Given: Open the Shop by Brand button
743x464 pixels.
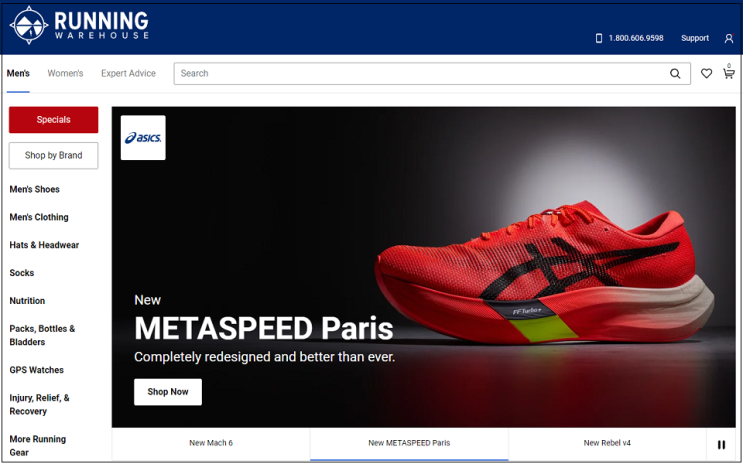Looking at the screenshot, I should 54,155.
